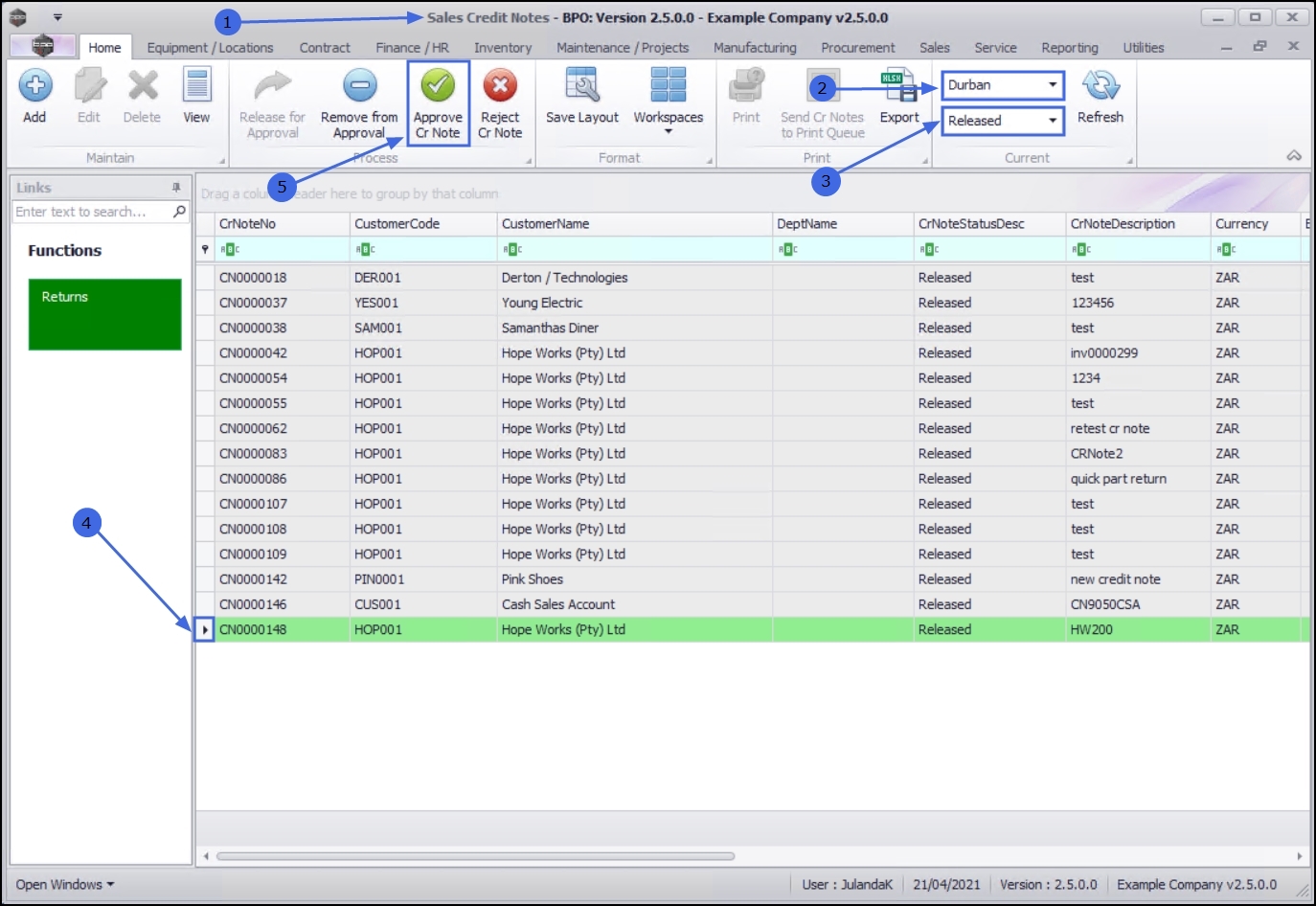This screenshot has width=1316, height=906.
Task: Expand the Current group dialog launcher
Action: [x=1130, y=161]
